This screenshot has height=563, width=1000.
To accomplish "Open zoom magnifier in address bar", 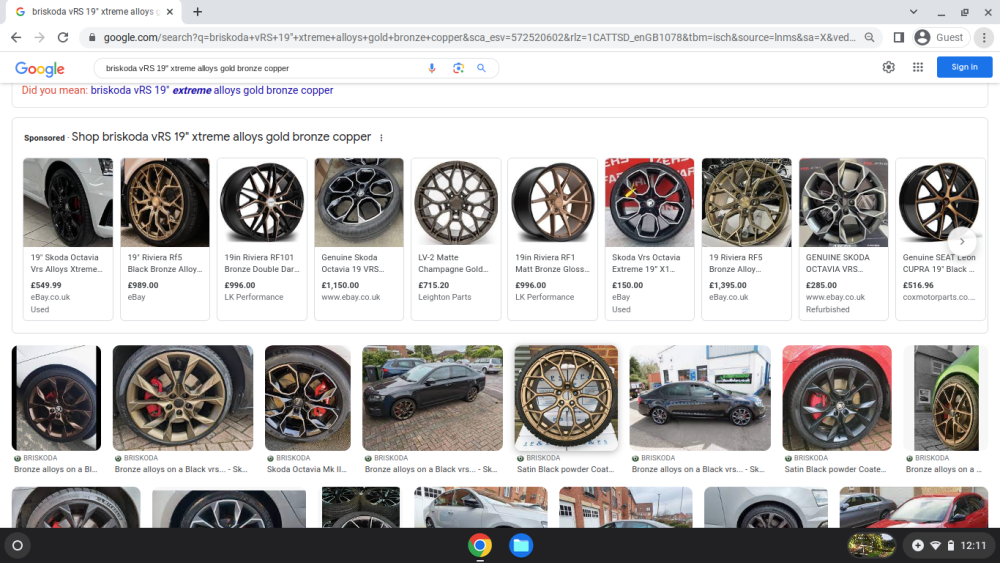I will [x=869, y=38].
